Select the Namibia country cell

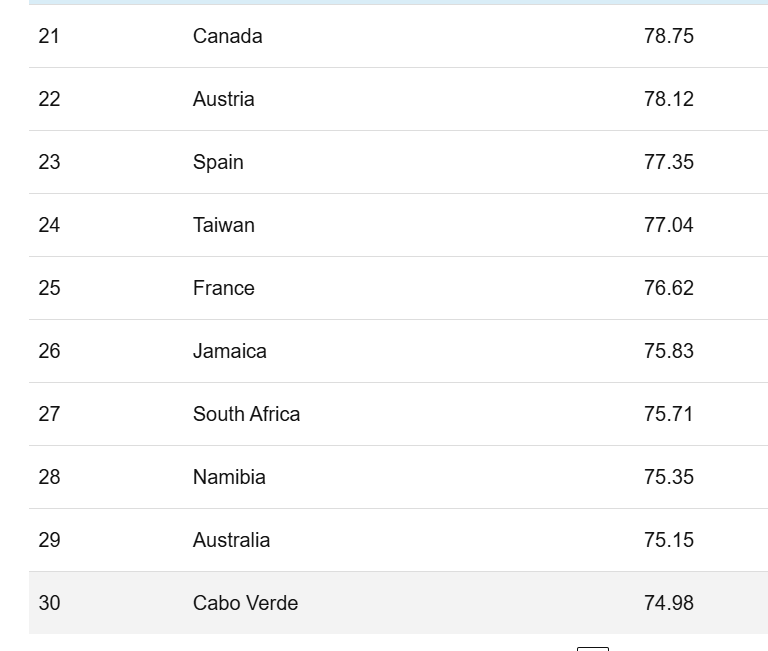(x=229, y=477)
